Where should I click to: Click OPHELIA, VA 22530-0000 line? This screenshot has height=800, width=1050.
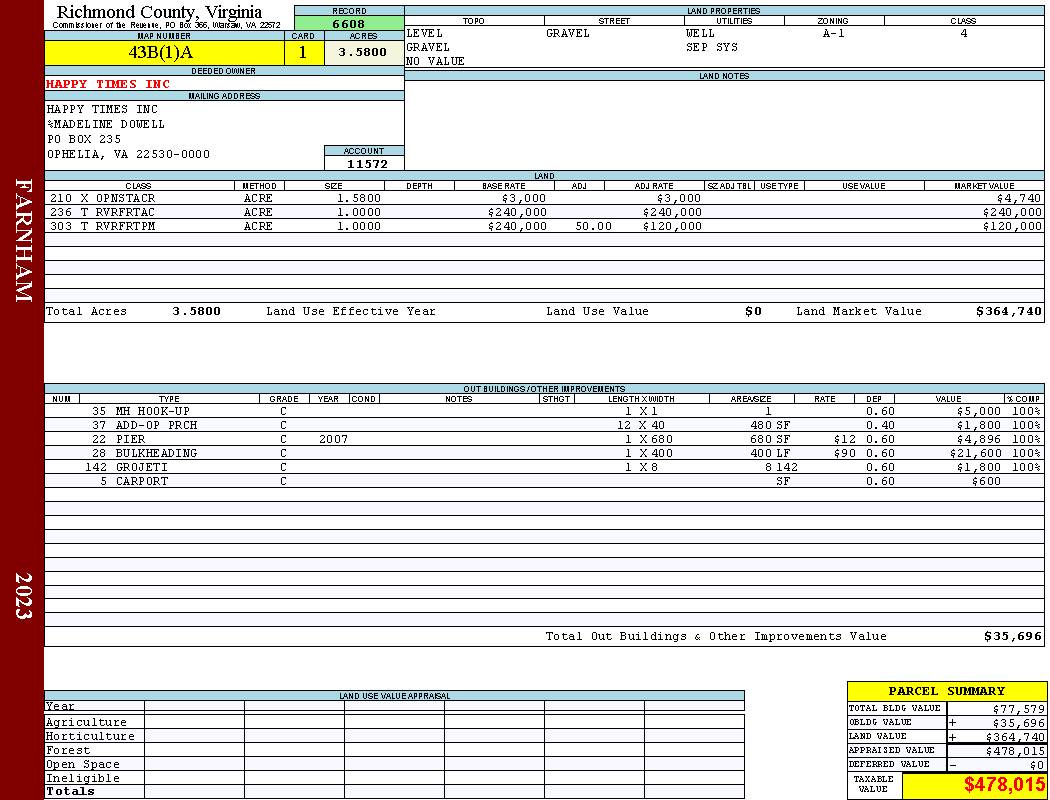(x=128, y=155)
